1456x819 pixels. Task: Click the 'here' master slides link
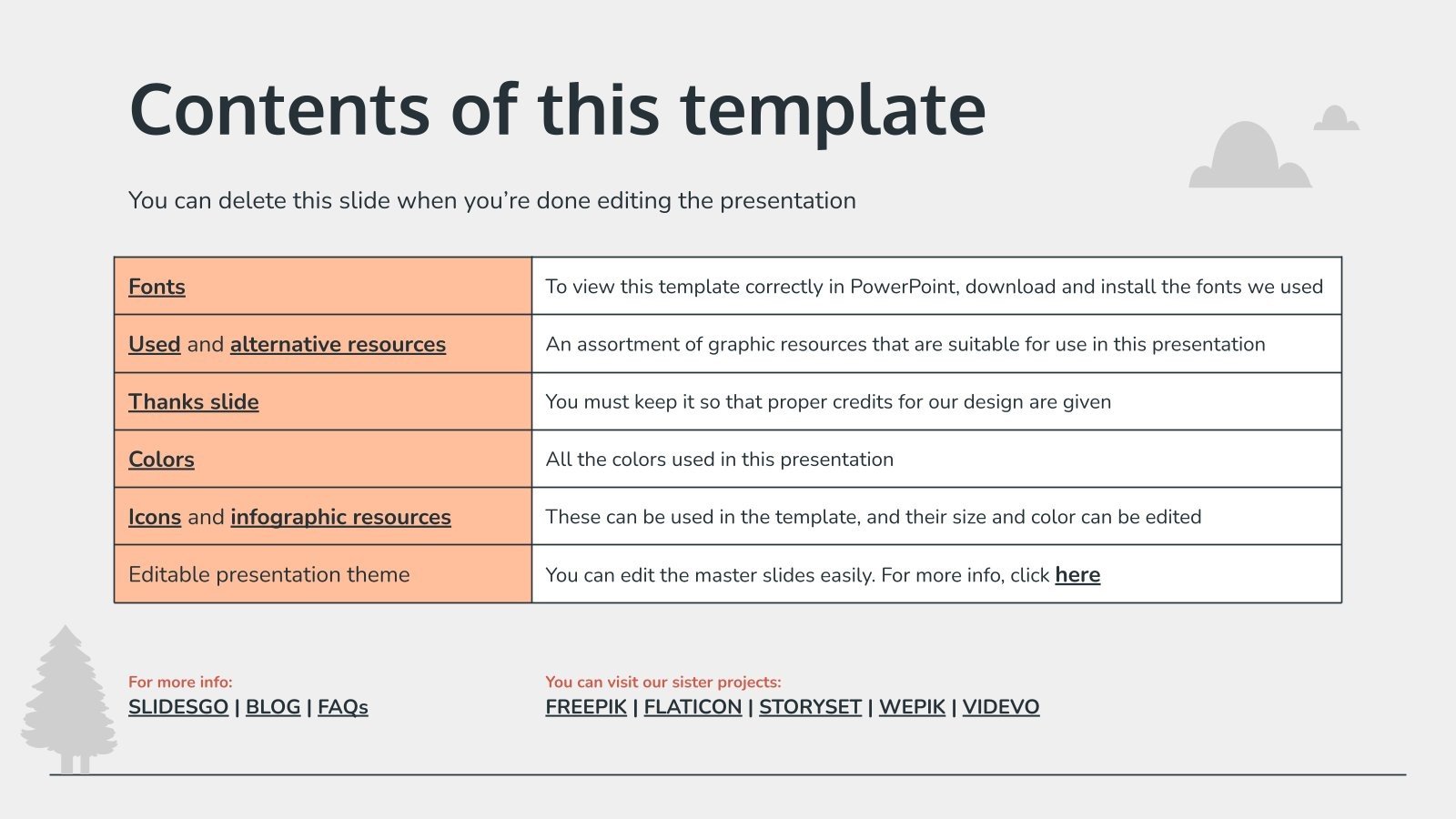tap(1077, 575)
